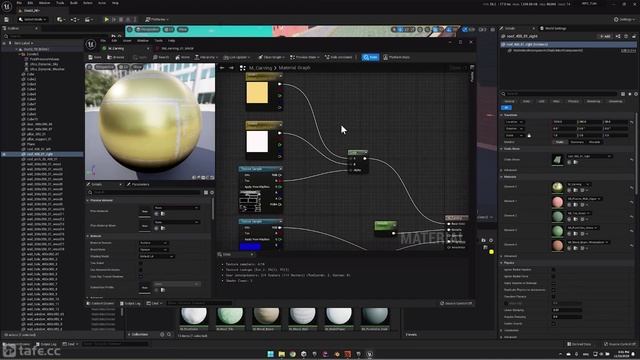Click the gold sphere material preview viewport
The width and height of the screenshot is (640, 360).
(x=150, y=122)
